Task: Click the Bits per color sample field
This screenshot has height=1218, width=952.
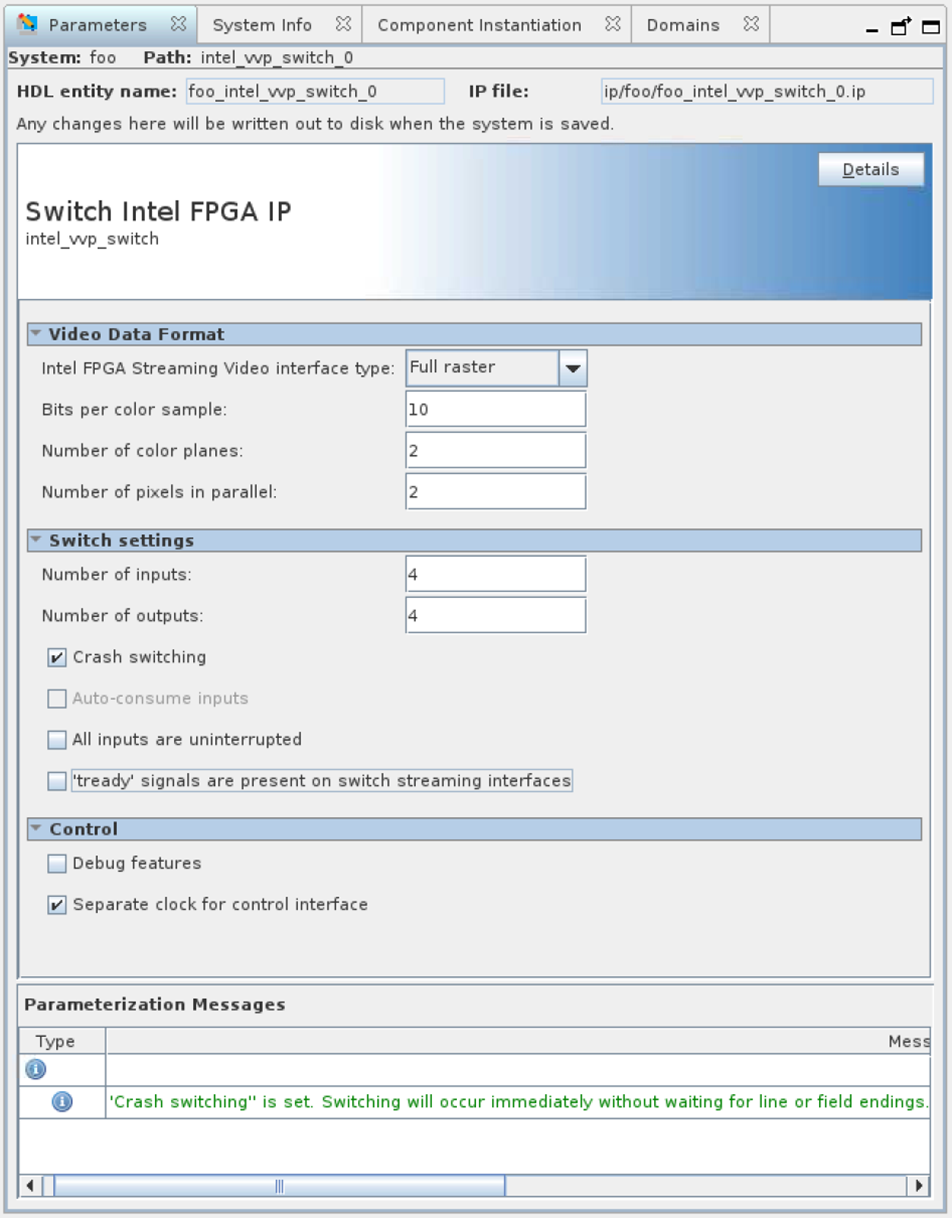Action: click(x=495, y=409)
